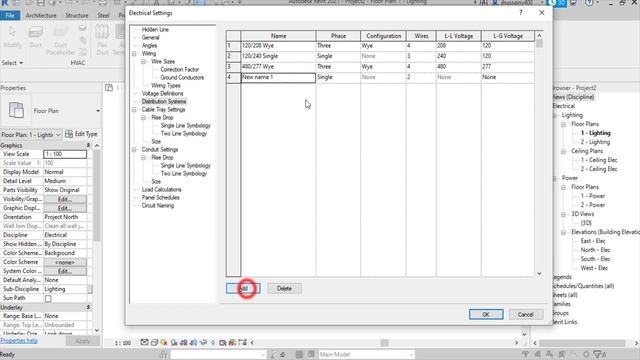Toggle Select Links icon in status bar
640x360 pixels.
[525, 354]
